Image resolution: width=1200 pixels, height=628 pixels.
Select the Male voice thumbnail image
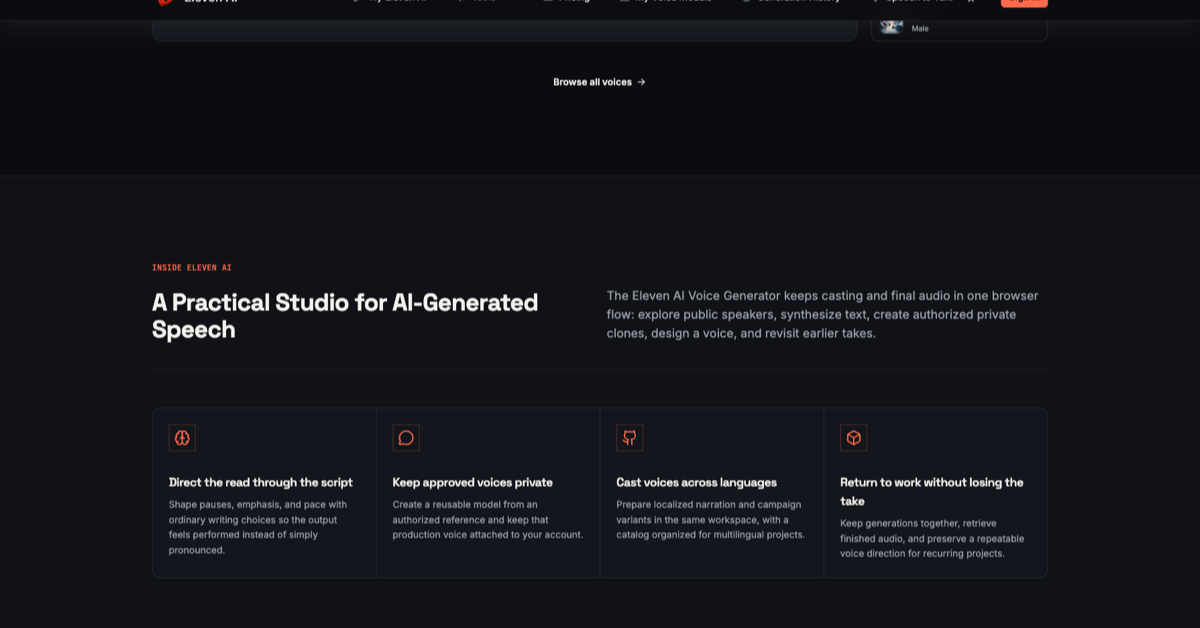tap(891, 26)
